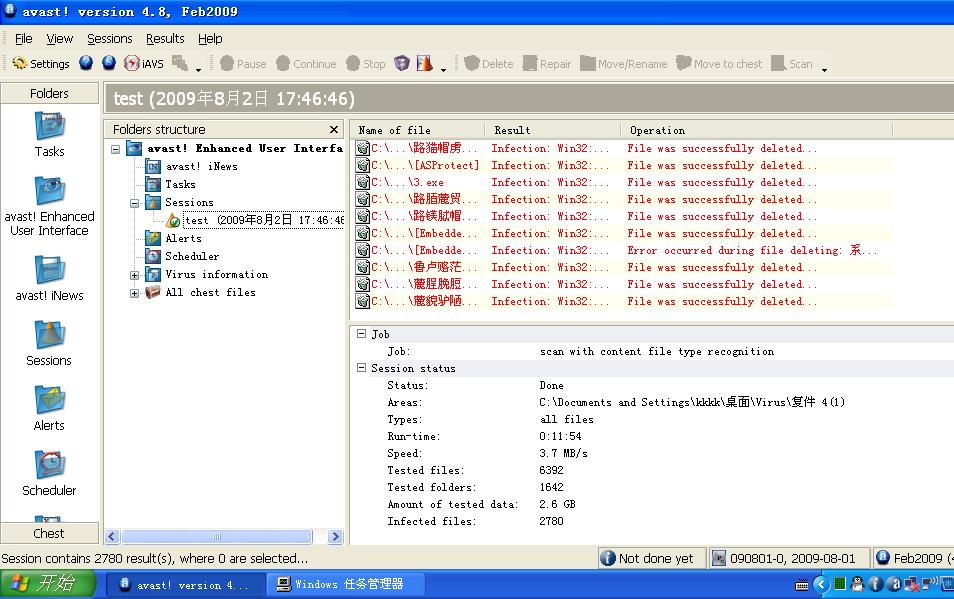Open the Results menu
Screen dimensions: 954x599
click(x=165, y=38)
